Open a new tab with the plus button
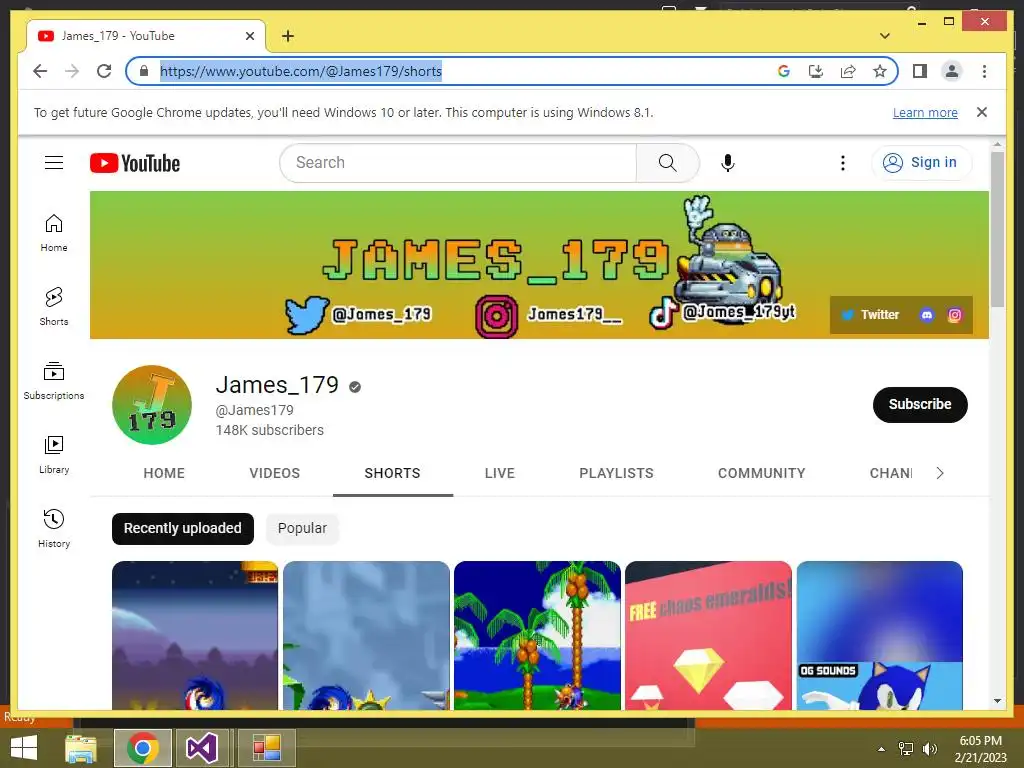Viewport: 1024px width, 768px height. pyautogui.click(x=288, y=36)
